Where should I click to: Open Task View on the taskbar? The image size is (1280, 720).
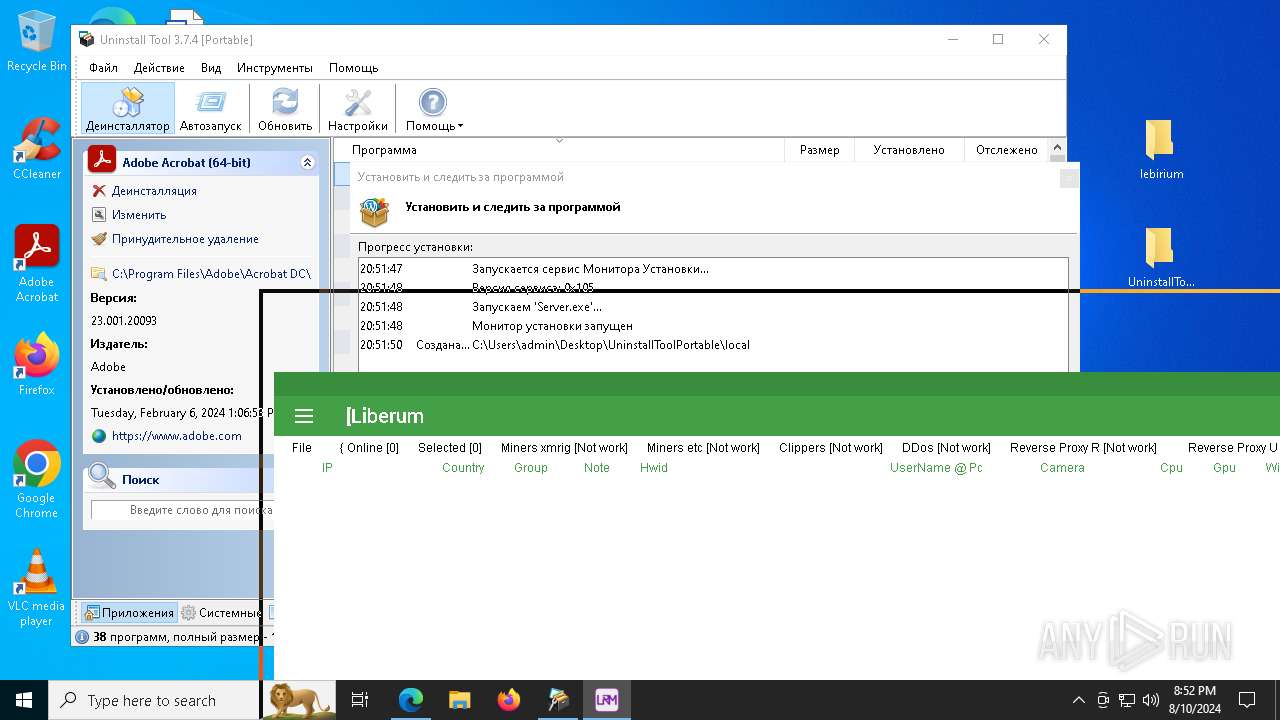point(360,700)
